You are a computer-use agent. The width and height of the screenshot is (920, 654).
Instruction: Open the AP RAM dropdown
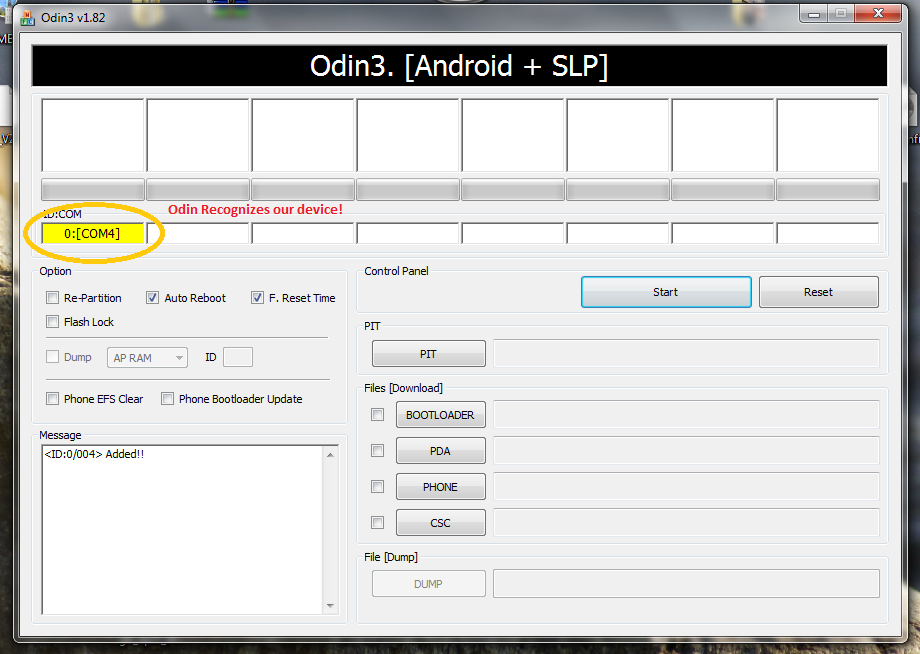pyautogui.click(x=147, y=358)
